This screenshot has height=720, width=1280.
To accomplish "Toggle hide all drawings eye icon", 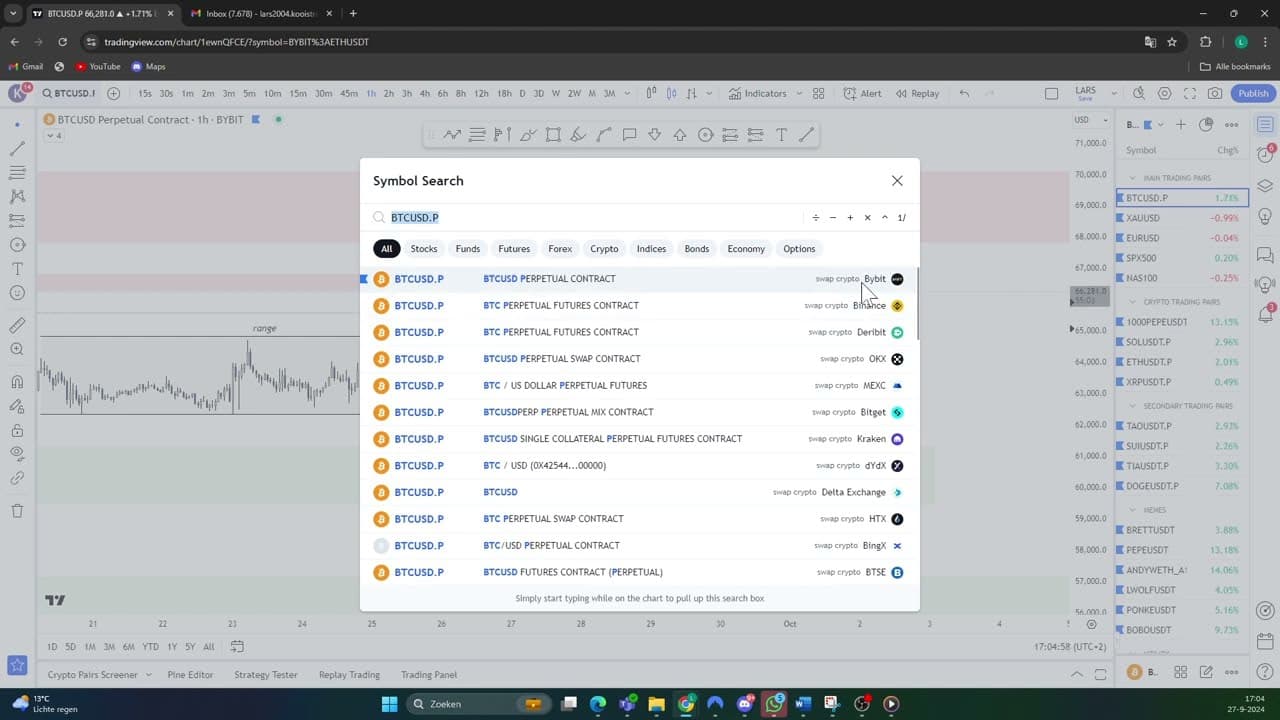I will point(17,454).
